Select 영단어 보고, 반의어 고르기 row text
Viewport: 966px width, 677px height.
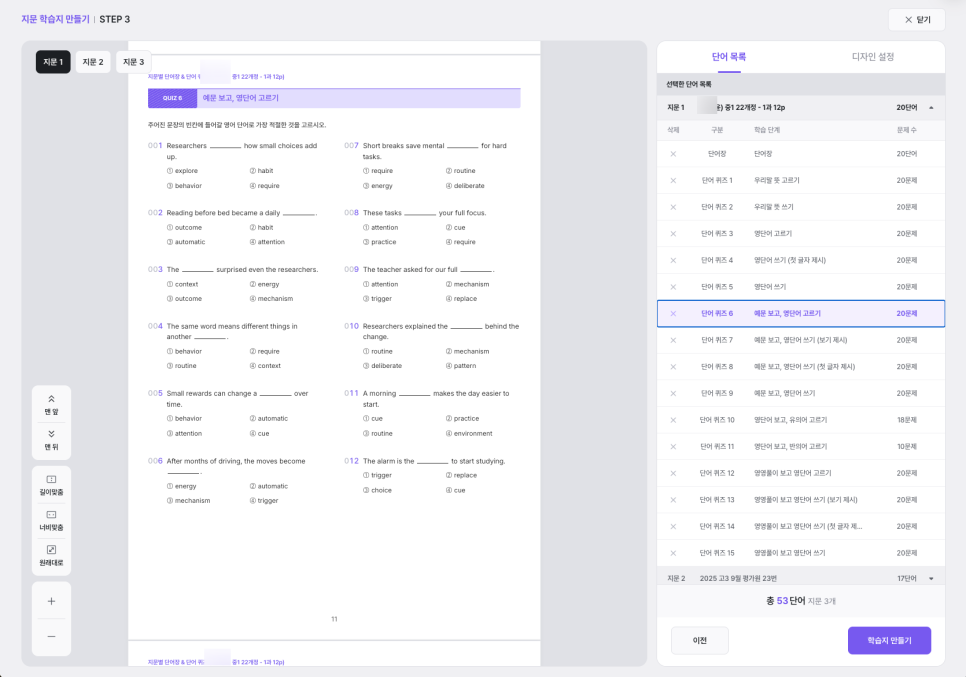[x=790, y=447]
